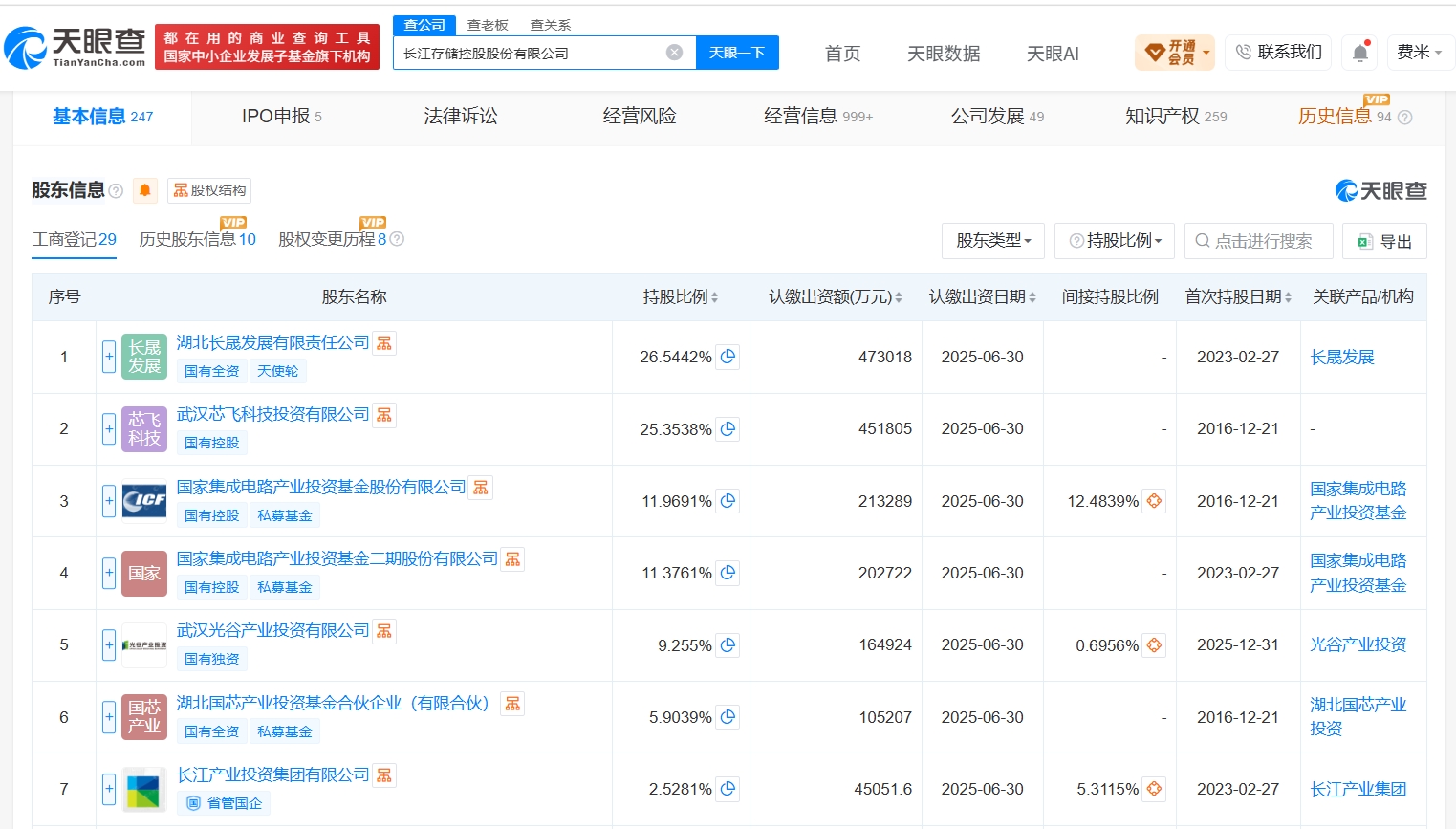Open indirect holding path icon beside 0.6956%
Viewport: 1456px width, 829px height.
coord(1154,645)
